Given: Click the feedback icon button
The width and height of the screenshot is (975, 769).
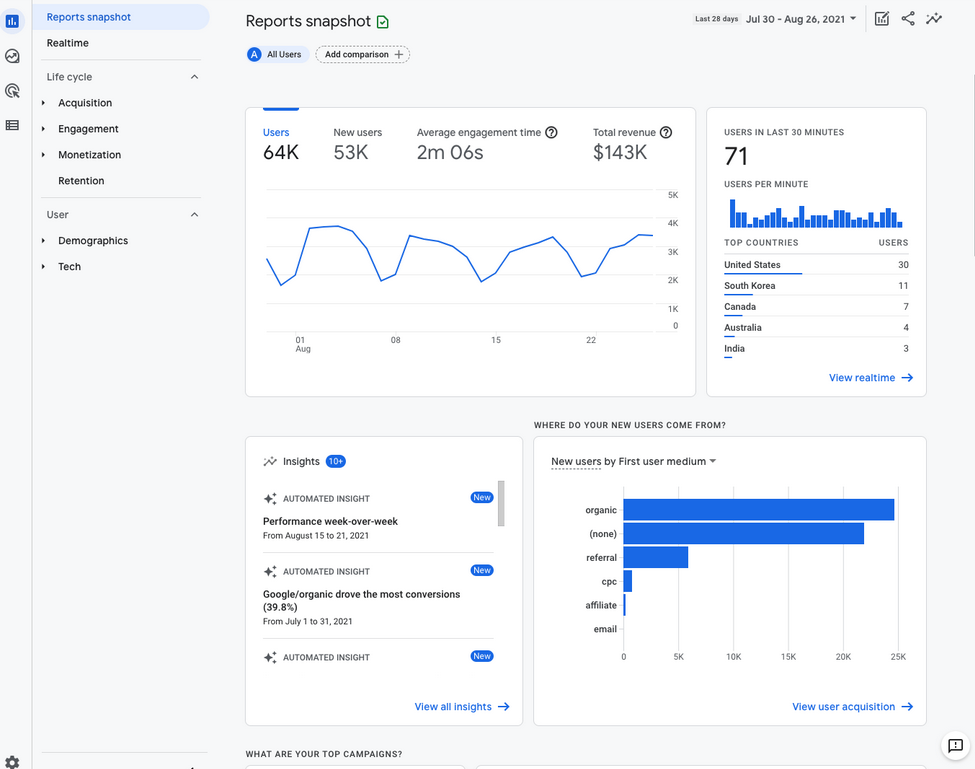Looking at the screenshot, I should (x=955, y=745).
